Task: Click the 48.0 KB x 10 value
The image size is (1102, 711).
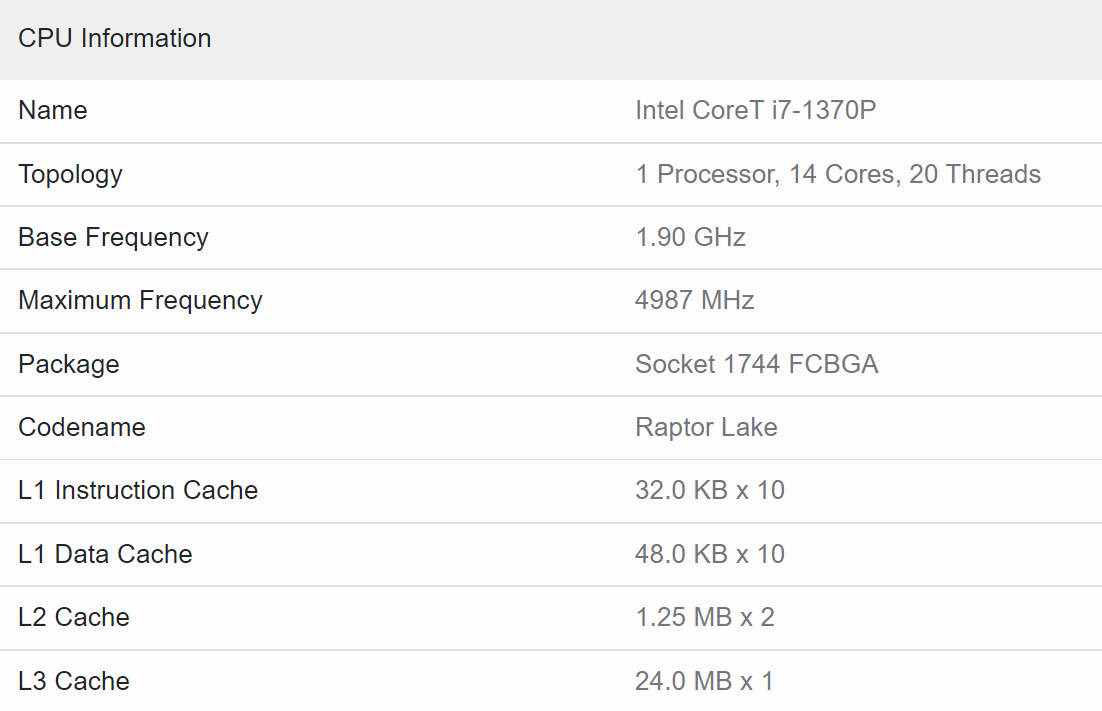Action: coord(709,554)
